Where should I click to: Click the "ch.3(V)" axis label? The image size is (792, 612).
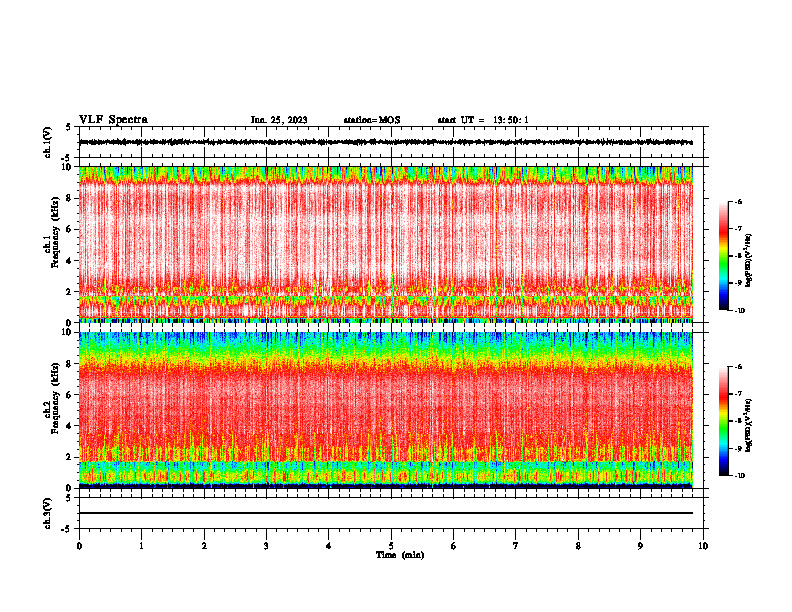[48, 513]
